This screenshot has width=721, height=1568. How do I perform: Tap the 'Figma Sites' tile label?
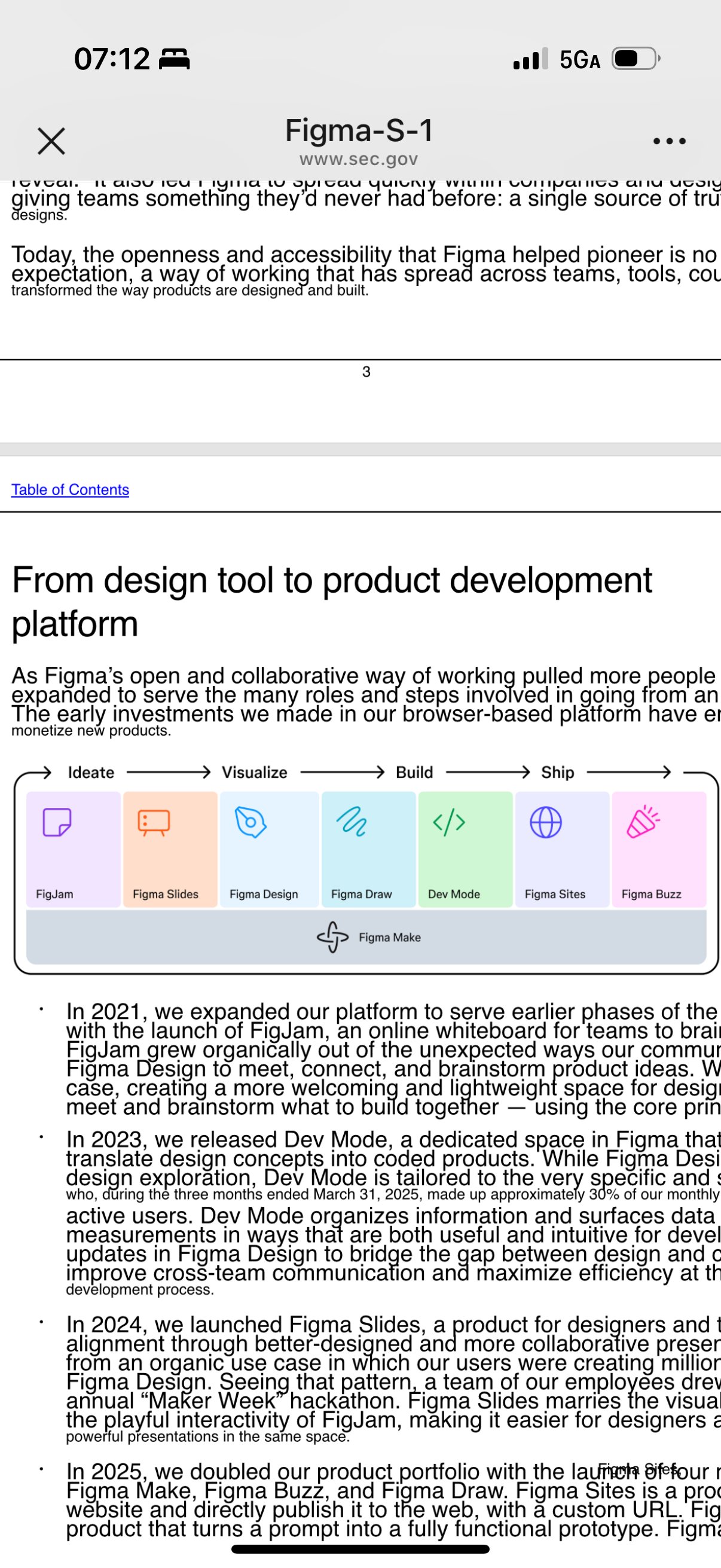[x=555, y=893]
